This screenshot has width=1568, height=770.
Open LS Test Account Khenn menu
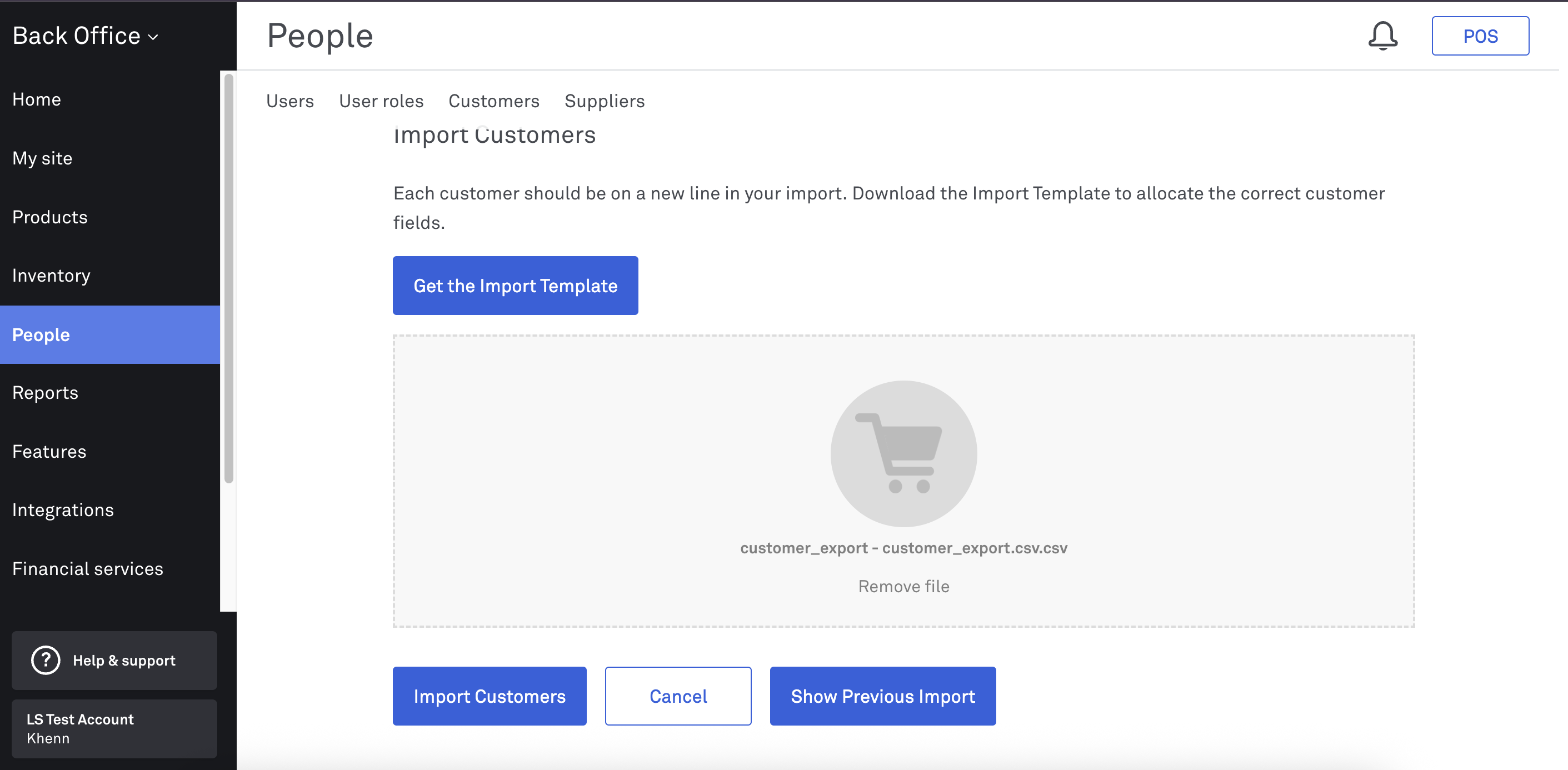tap(114, 728)
